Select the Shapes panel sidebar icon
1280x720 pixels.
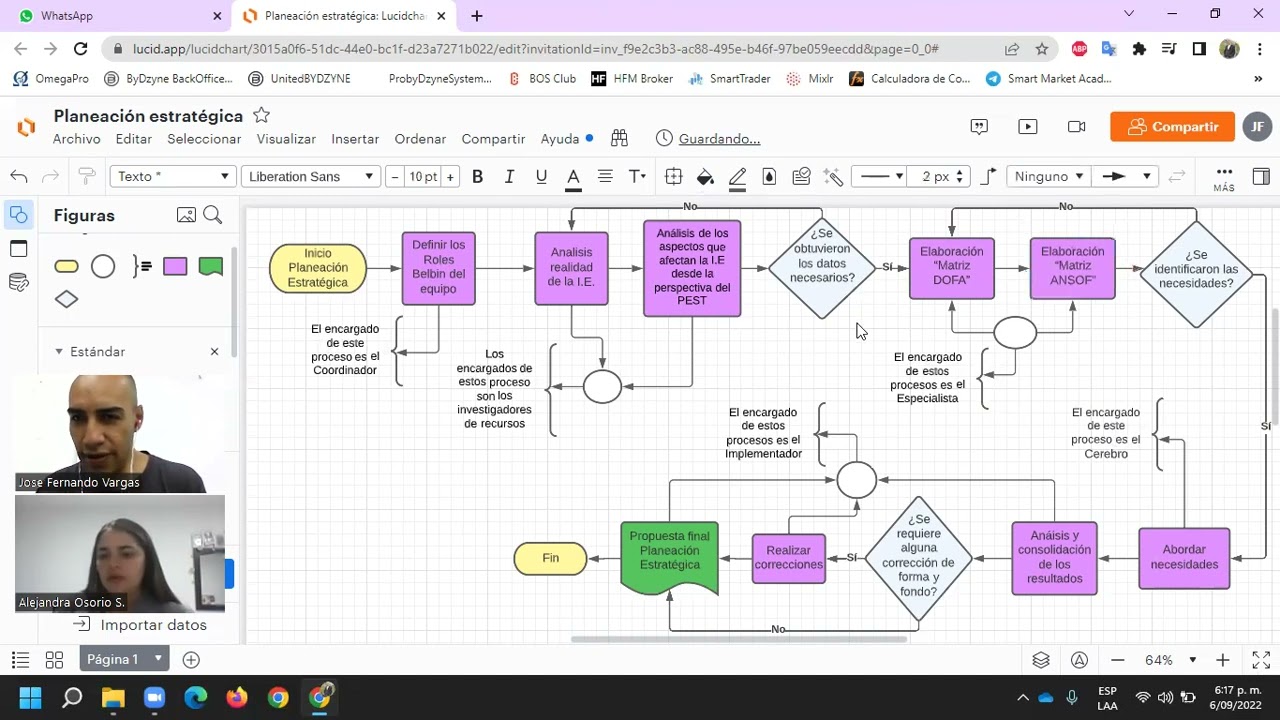(18, 215)
